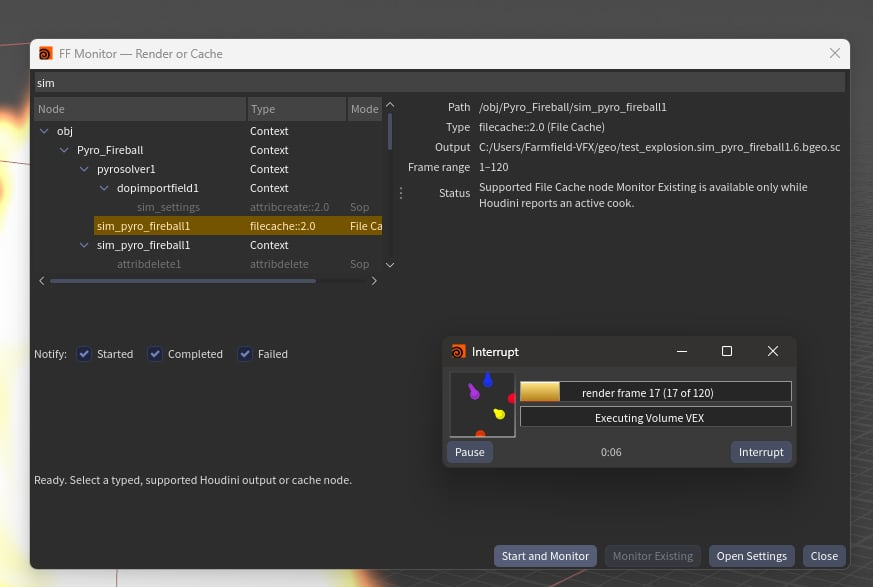Viewport: 873px width, 587px height.
Task: Click the render frame 17 progress bar
Action: tap(655, 392)
